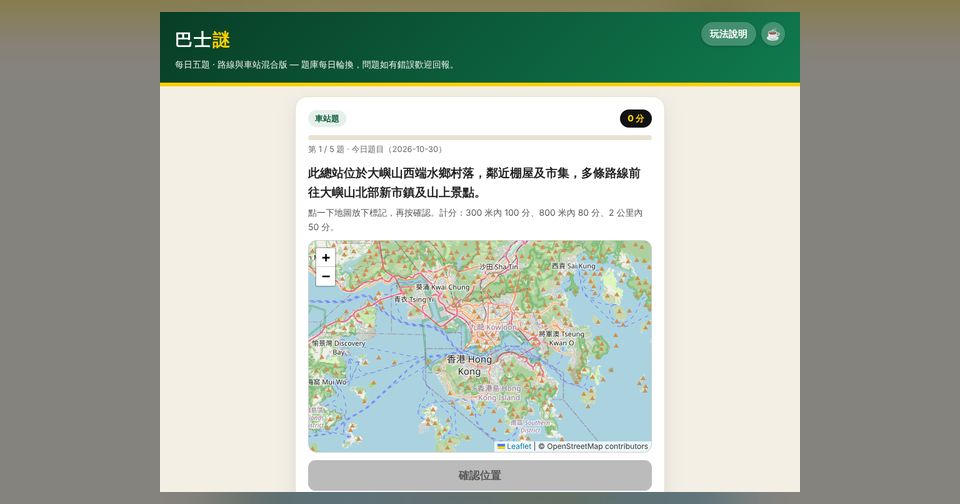Click the 巴士謎 site title
The height and width of the screenshot is (504, 960).
pos(202,40)
